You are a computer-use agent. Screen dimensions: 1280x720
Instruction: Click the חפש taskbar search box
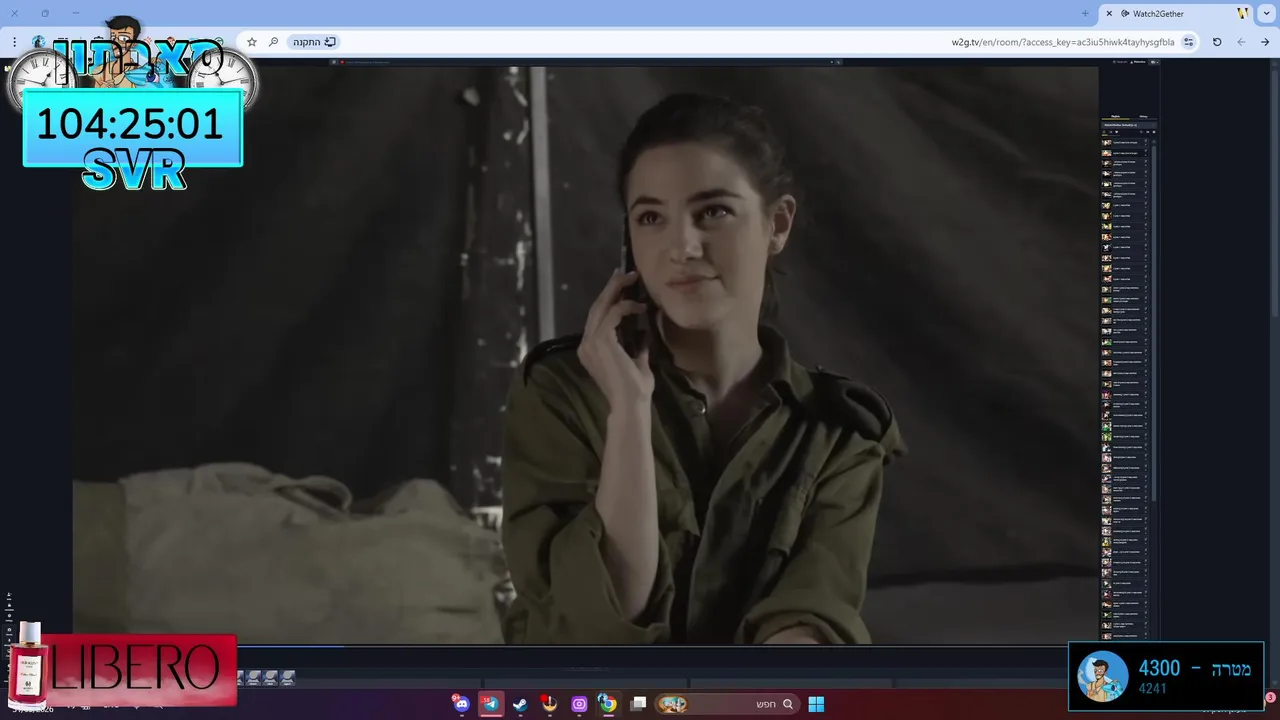726,704
